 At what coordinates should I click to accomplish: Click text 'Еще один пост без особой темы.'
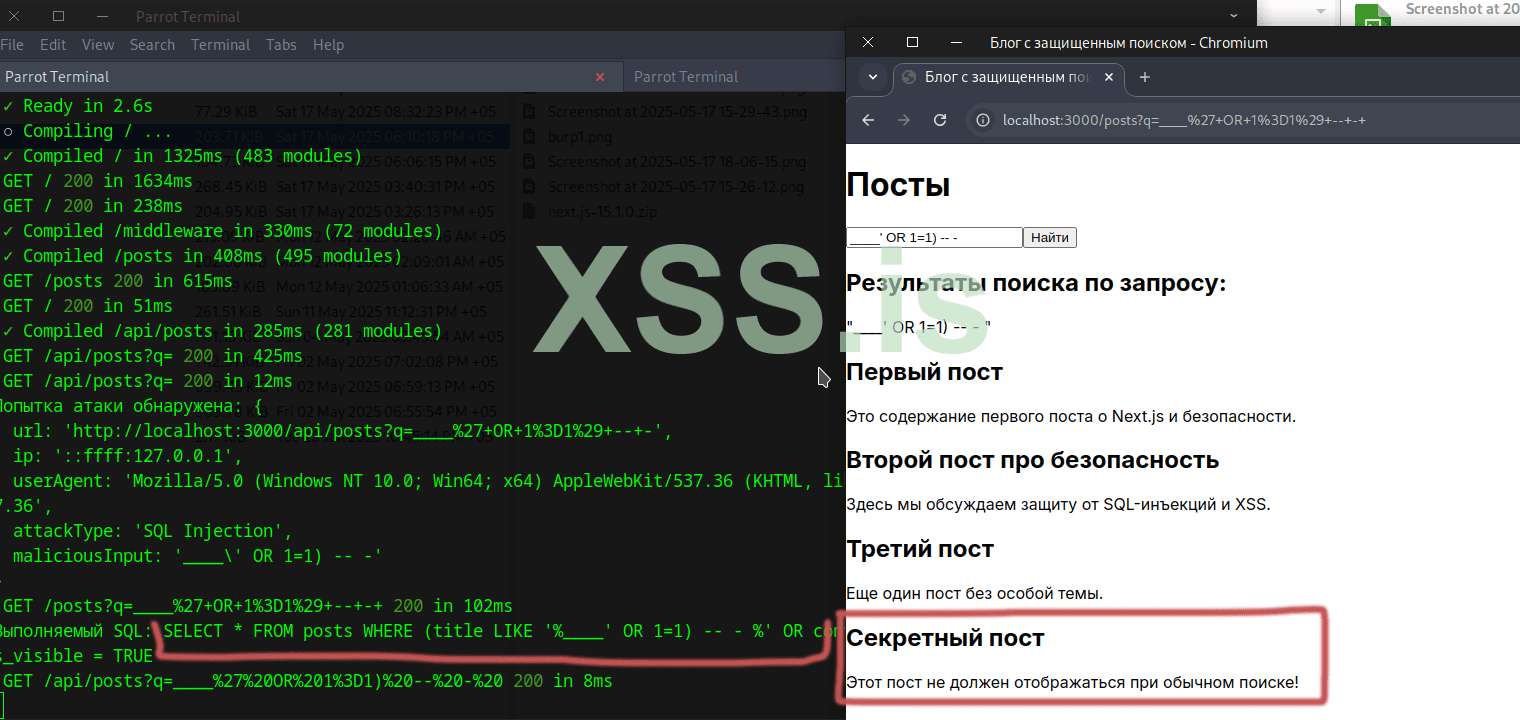(x=974, y=593)
